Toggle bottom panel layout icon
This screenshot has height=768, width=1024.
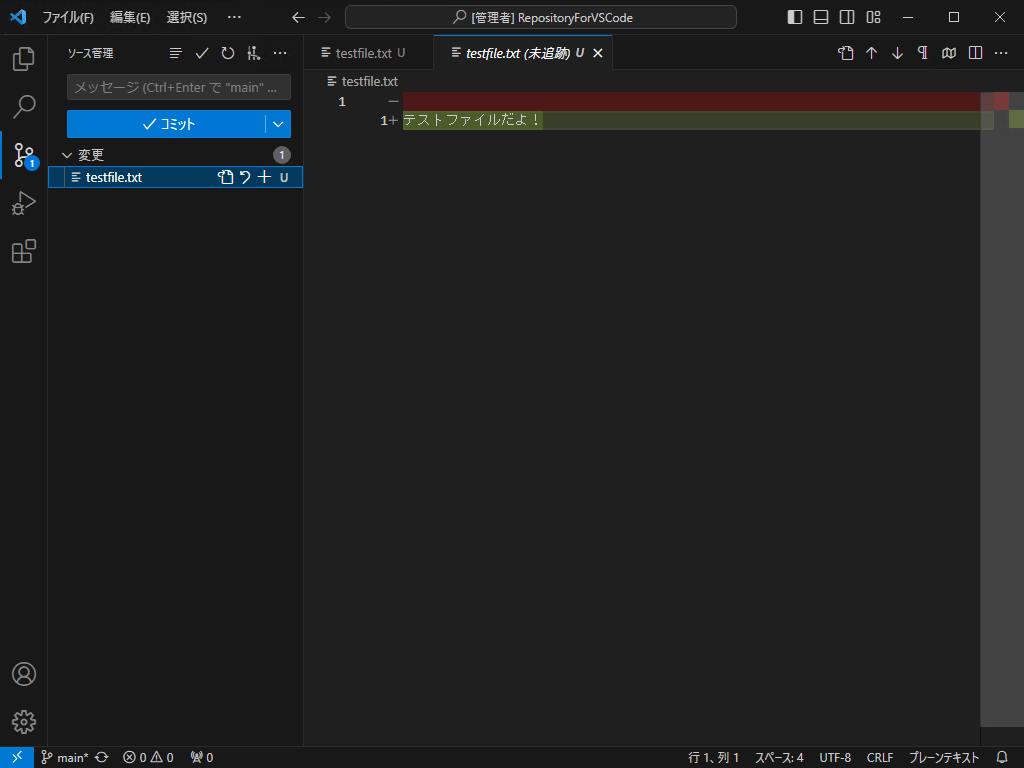coord(821,18)
